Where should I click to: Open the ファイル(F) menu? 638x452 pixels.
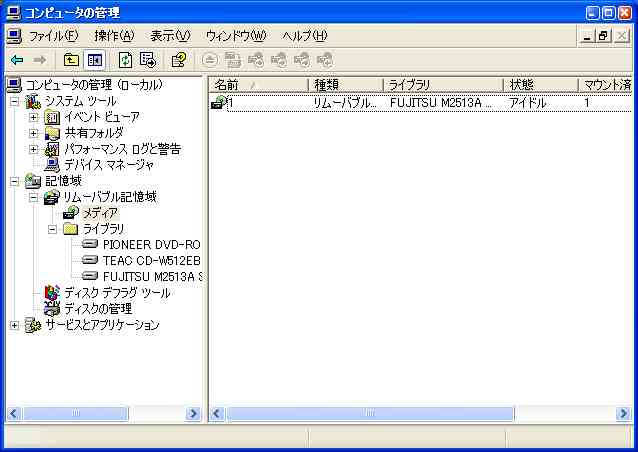pos(53,36)
